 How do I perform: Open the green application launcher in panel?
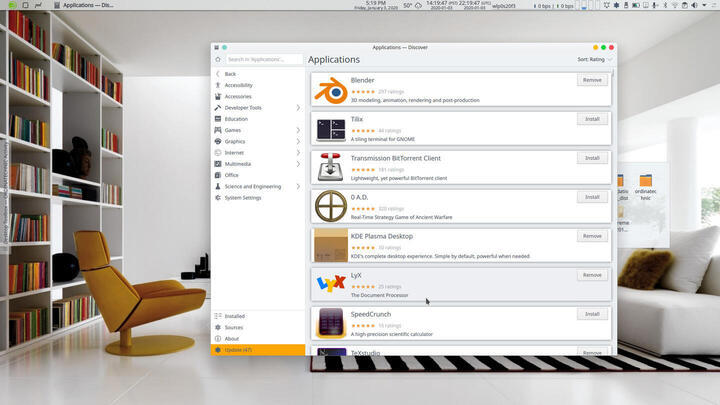(x=12, y=5)
